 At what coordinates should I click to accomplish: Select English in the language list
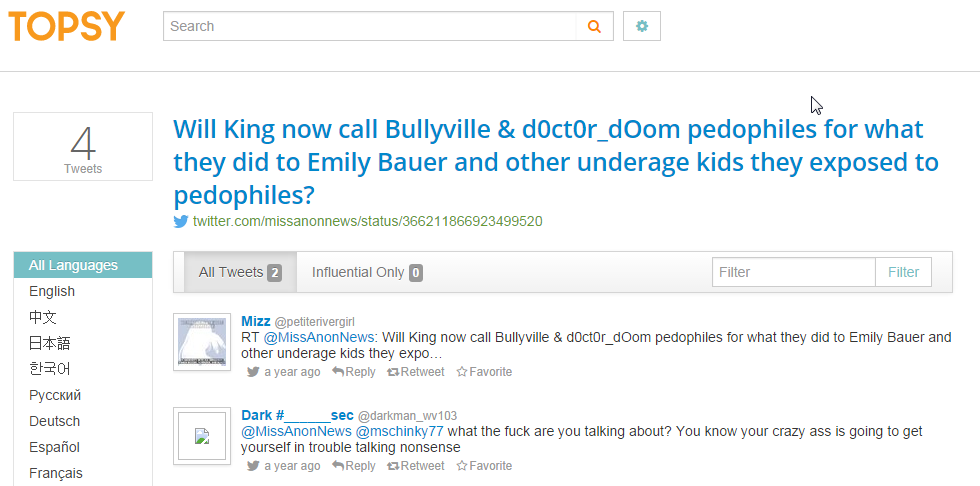point(52,291)
